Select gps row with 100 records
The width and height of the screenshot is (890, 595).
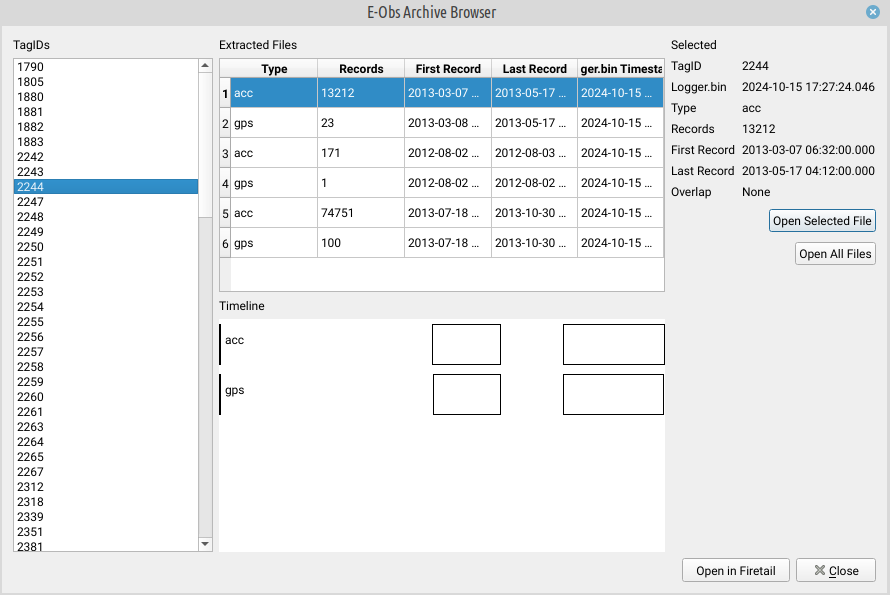click(x=447, y=244)
